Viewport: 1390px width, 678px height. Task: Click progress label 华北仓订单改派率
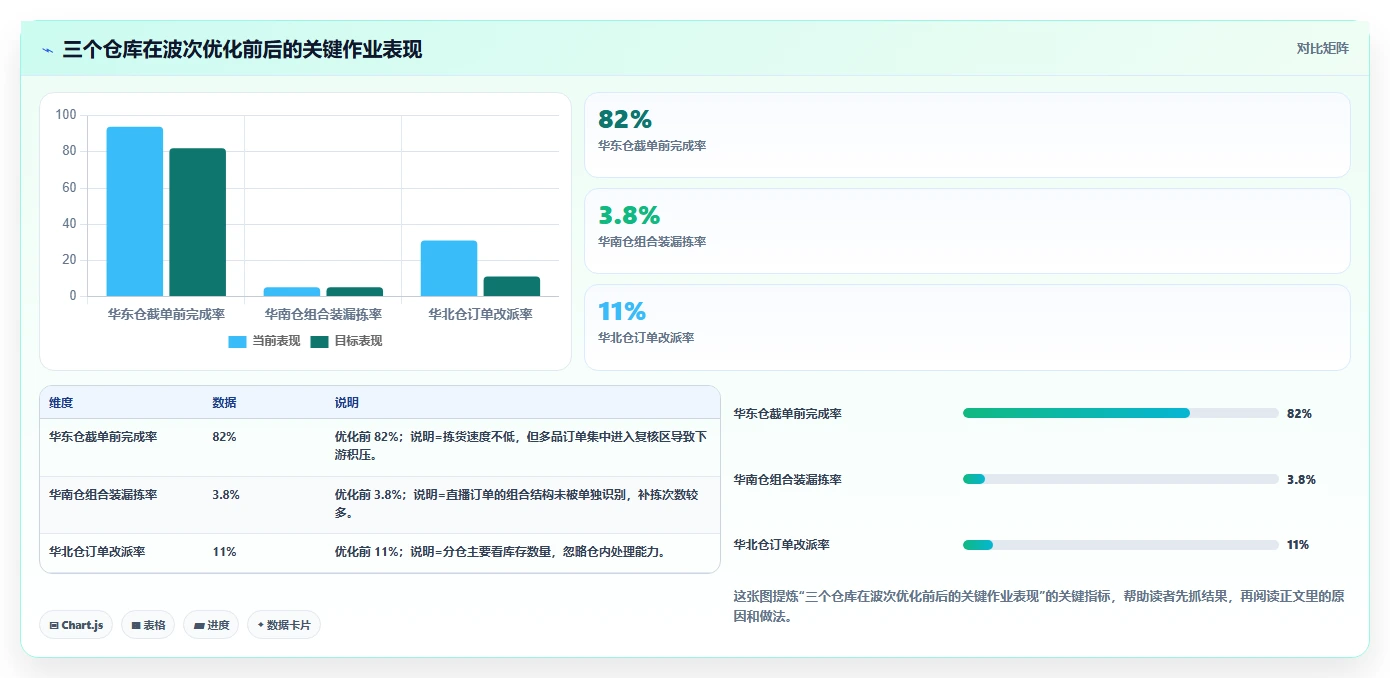(x=781, y=545)
